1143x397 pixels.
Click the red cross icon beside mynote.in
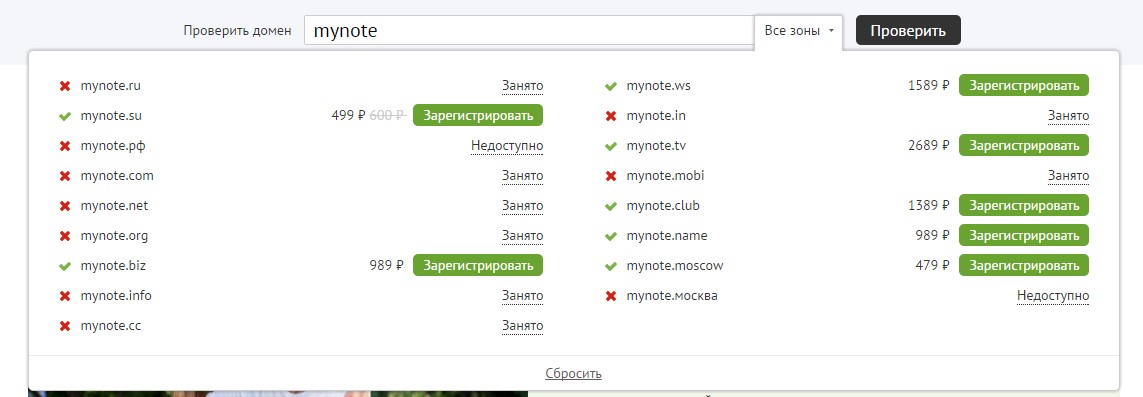point(611,116)
